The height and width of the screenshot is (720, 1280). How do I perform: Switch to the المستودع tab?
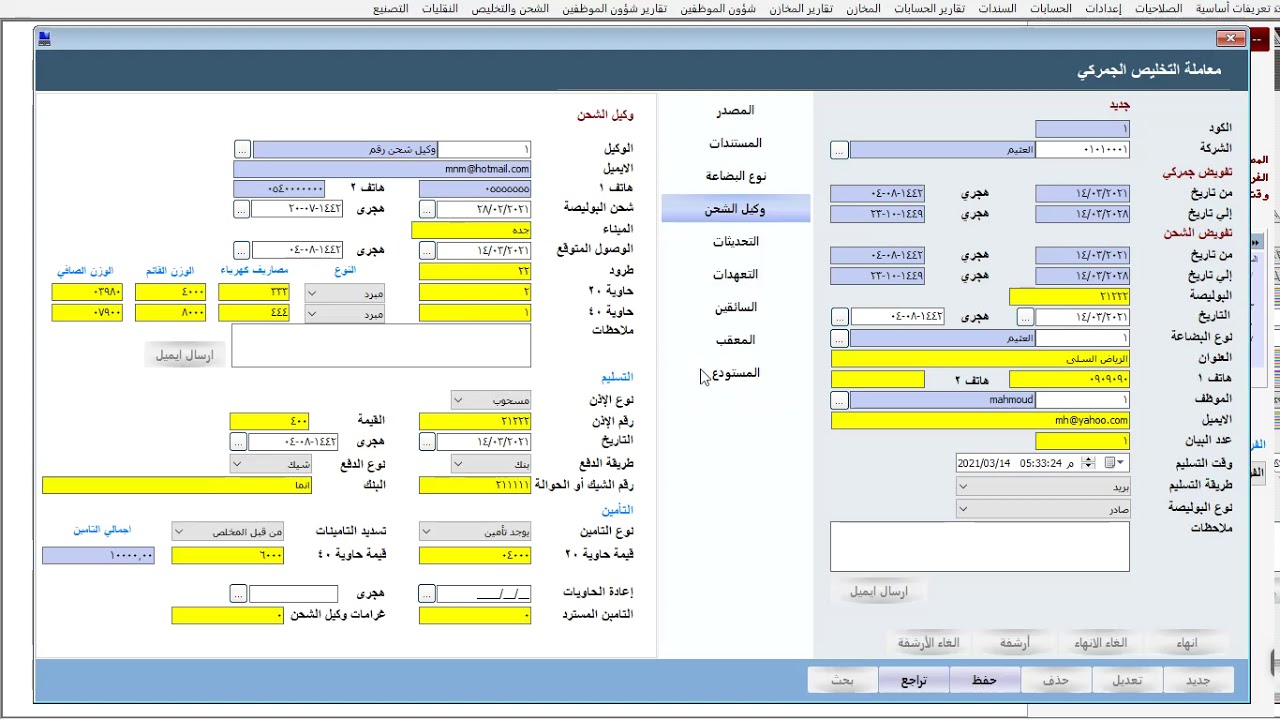point(735,373)
